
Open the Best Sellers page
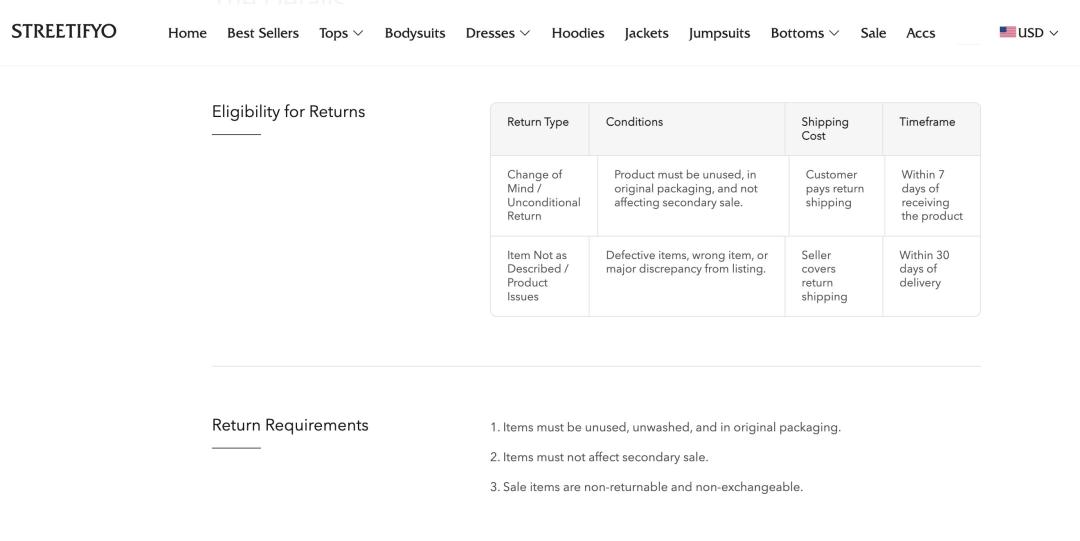pyautogui.click(x=263, y=33)
